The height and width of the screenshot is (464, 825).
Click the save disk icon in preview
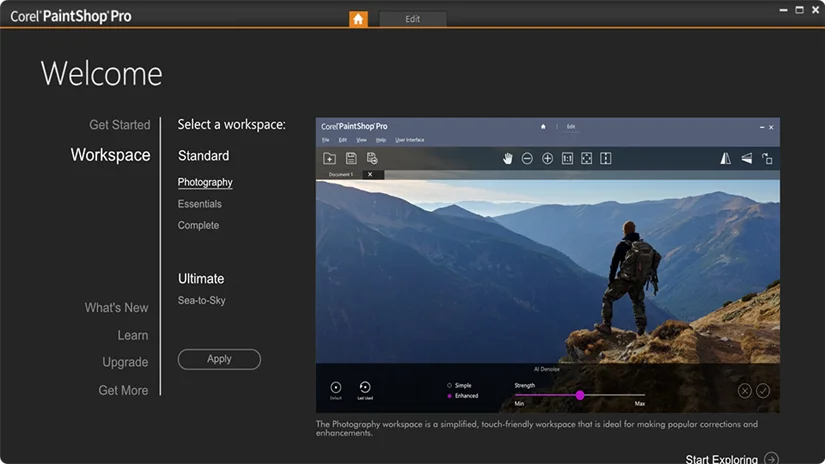(x=351, y=158)
